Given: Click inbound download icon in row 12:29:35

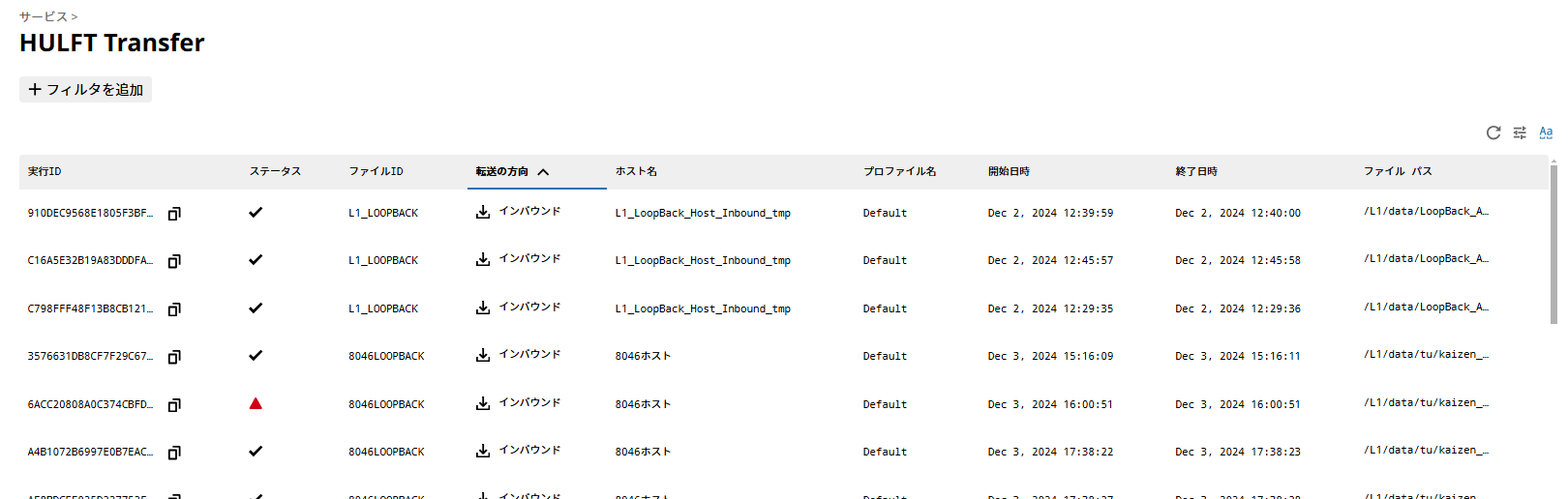Looking at the screenshot, I should point(483,308).
